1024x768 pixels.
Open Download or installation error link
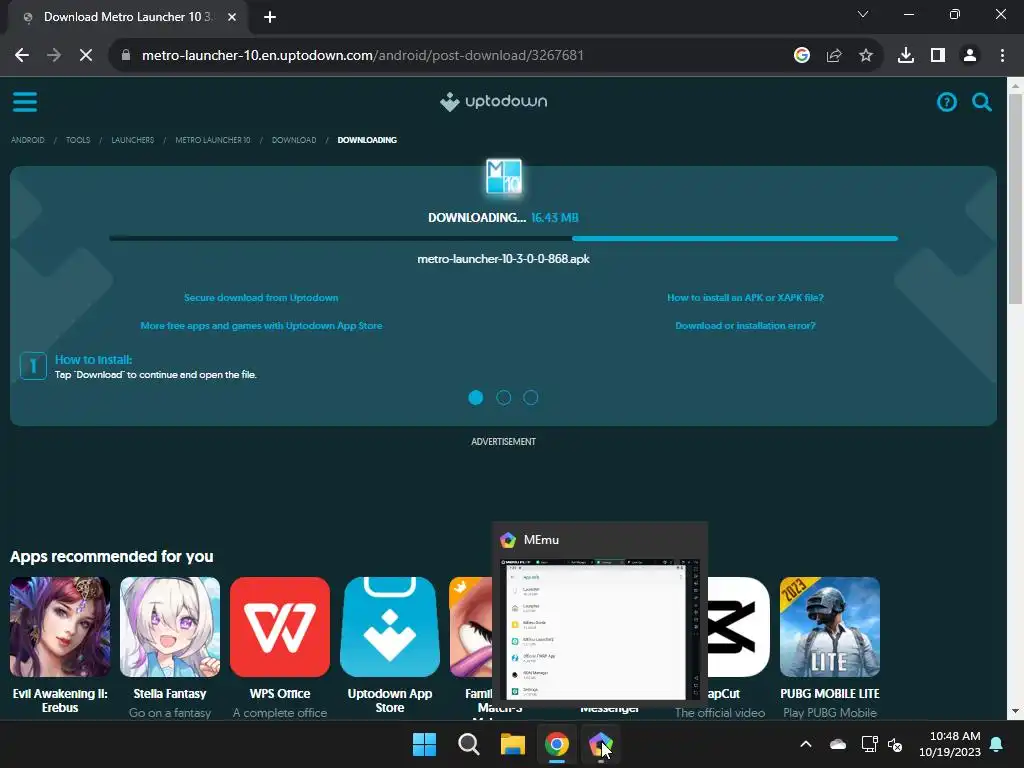(745, 326)
